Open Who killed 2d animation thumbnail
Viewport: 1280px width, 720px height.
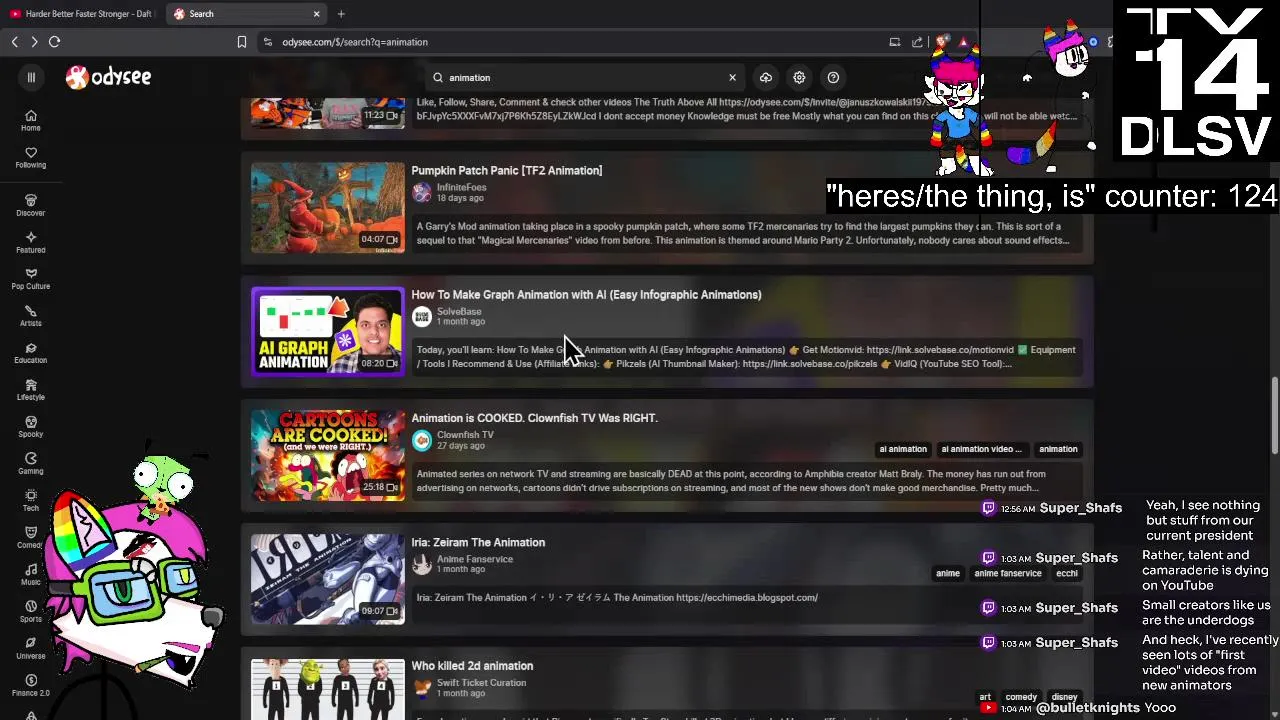(328, 688)
